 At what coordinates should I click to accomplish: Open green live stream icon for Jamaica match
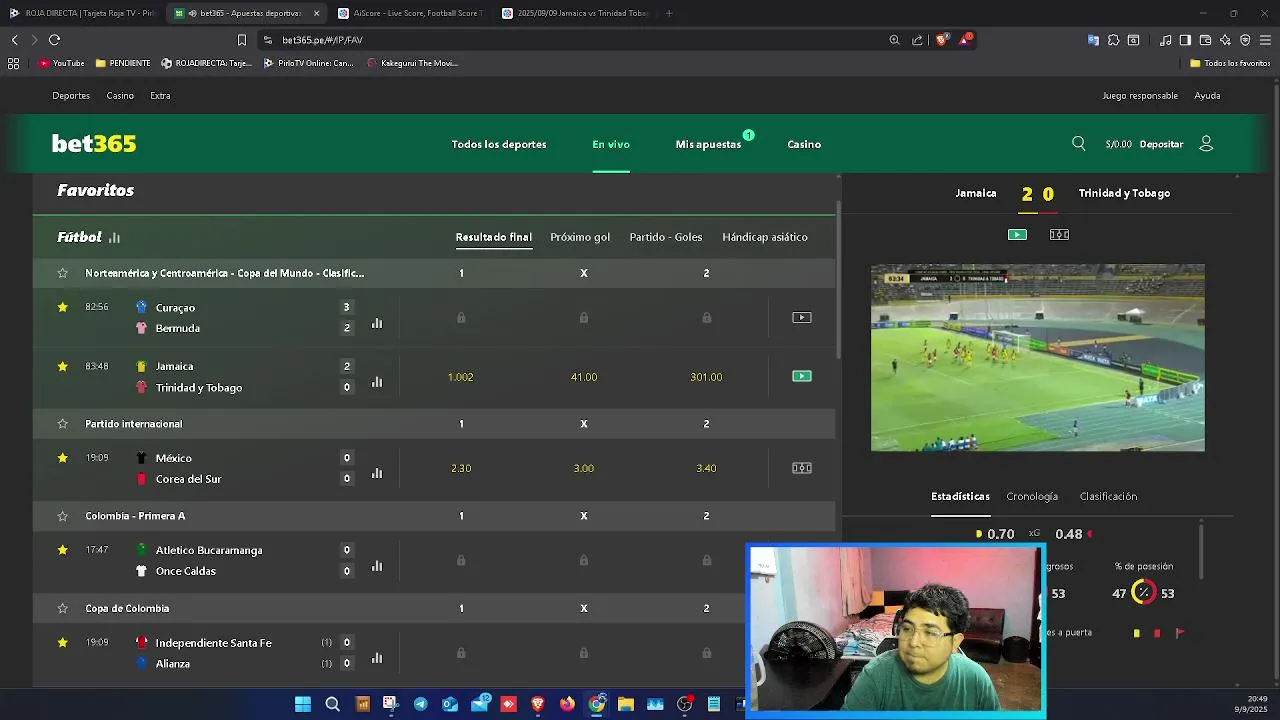[x=802, y=377]
